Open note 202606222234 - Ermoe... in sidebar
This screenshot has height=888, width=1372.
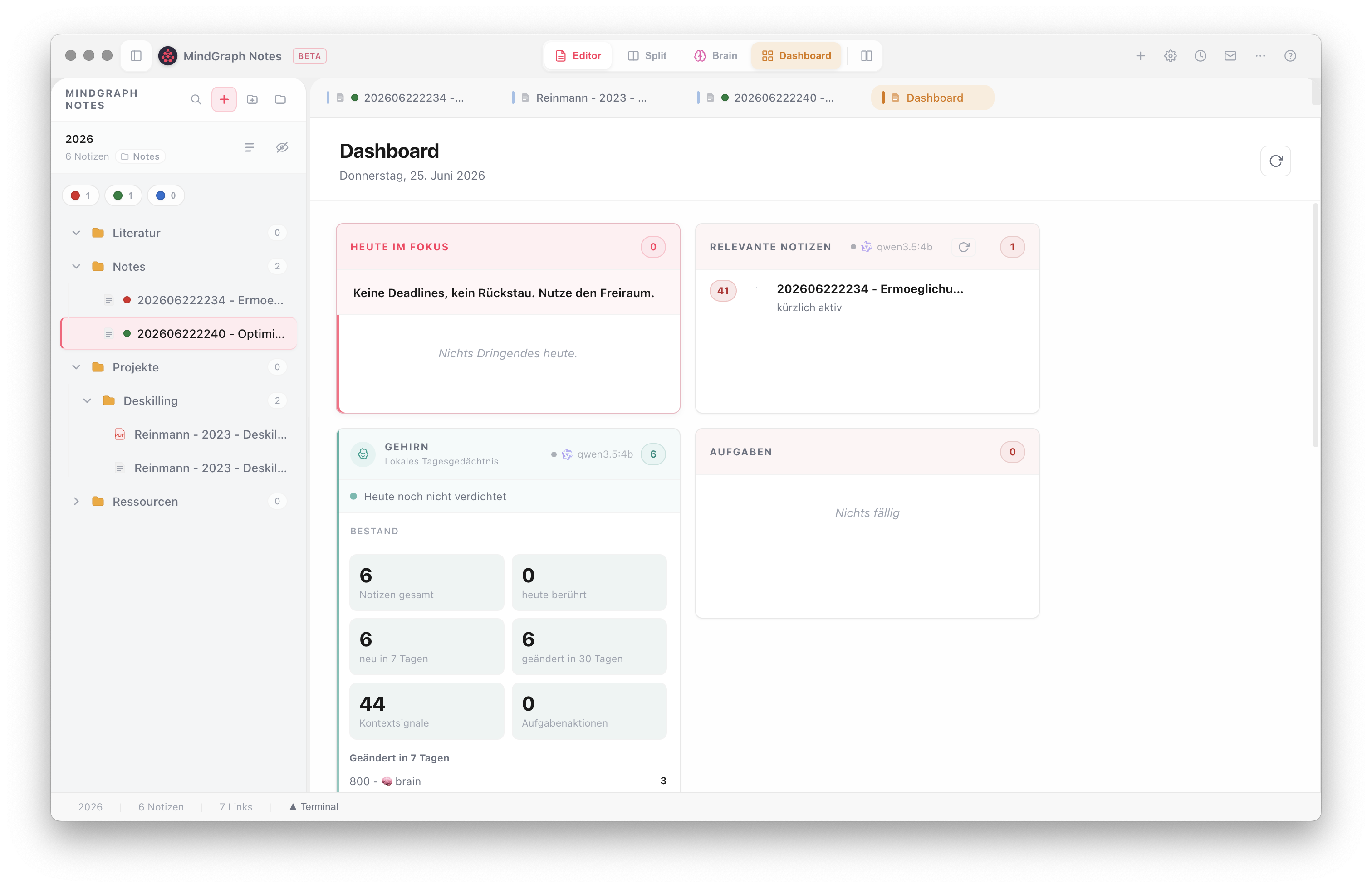[x=179, y=300]
